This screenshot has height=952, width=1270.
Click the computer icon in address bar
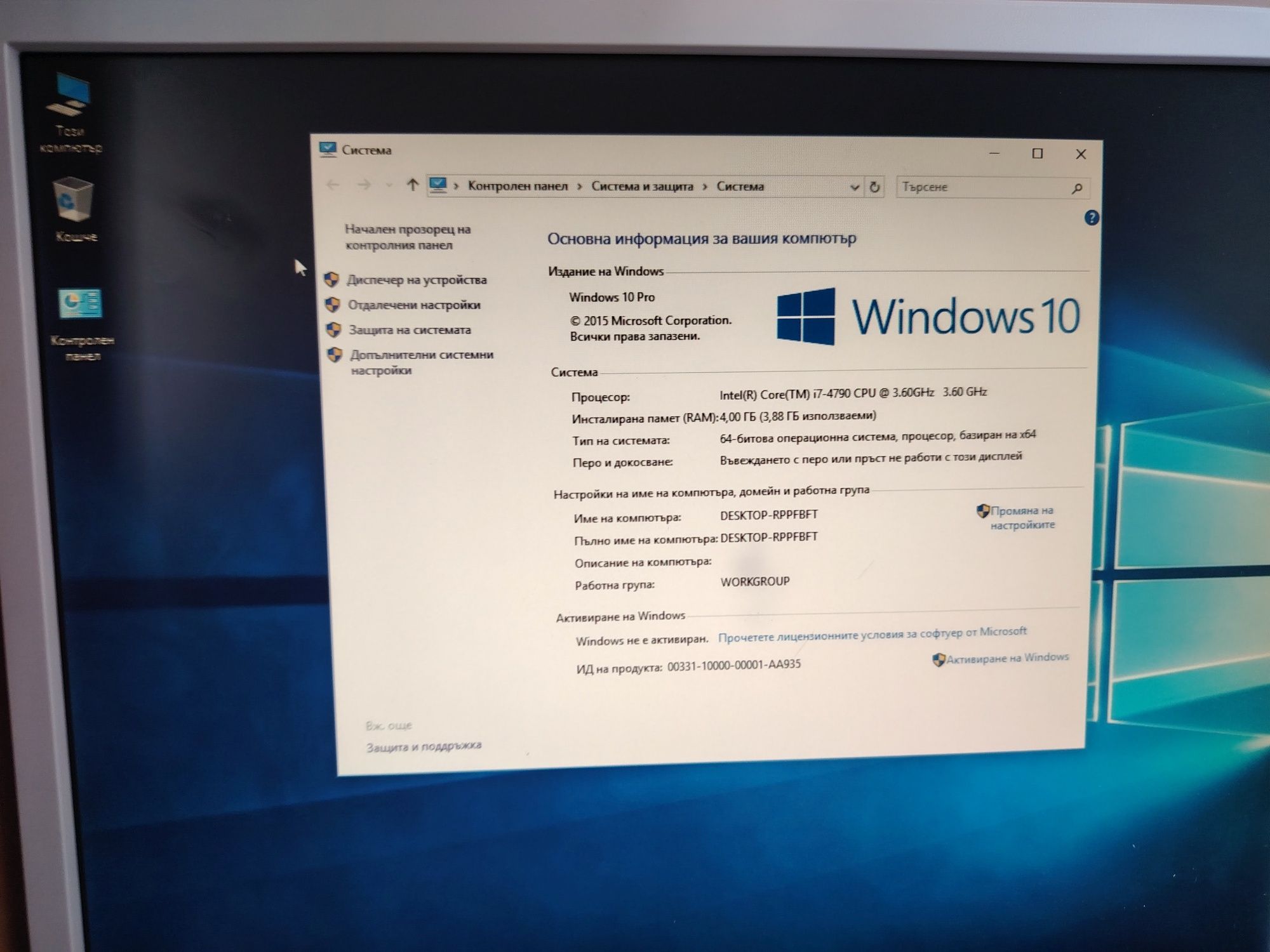[438, 185]
